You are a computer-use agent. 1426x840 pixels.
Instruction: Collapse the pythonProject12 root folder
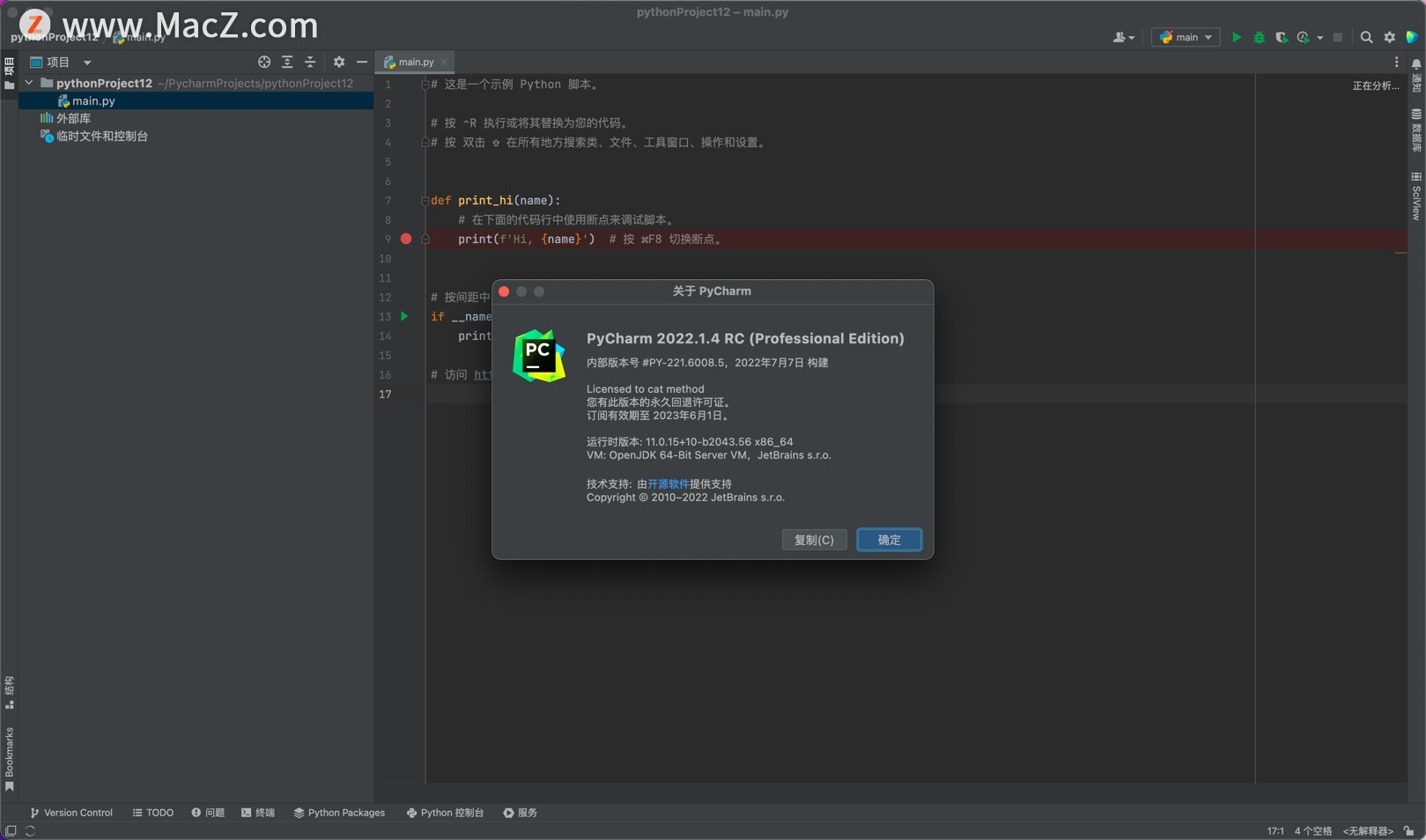(29, 83)
